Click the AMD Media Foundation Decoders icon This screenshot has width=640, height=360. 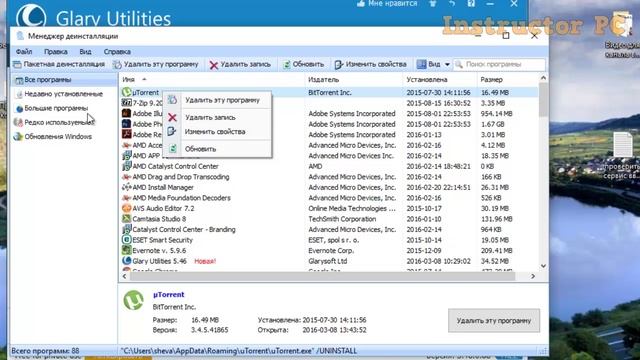[x=127, y=198]
